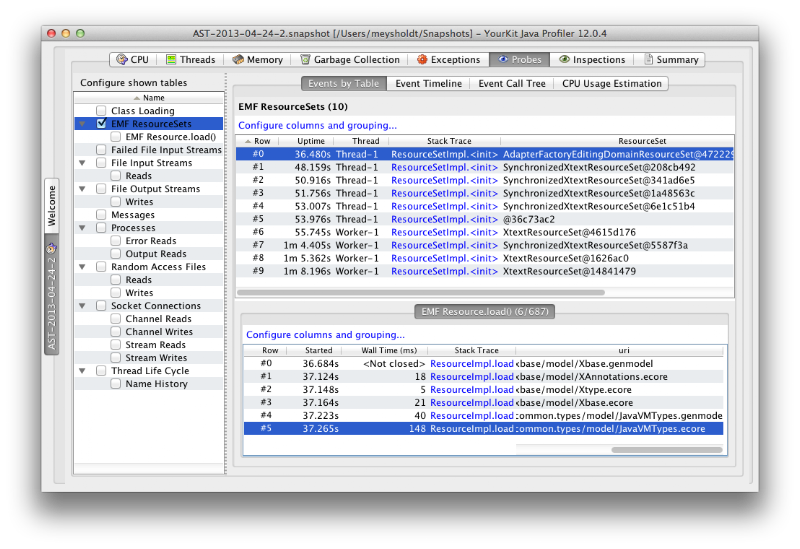The width and height of the screenshot is (800, 549).
Task: Switch to Event Timeline view
Action: pyautogui.click(x=429, y=84)
